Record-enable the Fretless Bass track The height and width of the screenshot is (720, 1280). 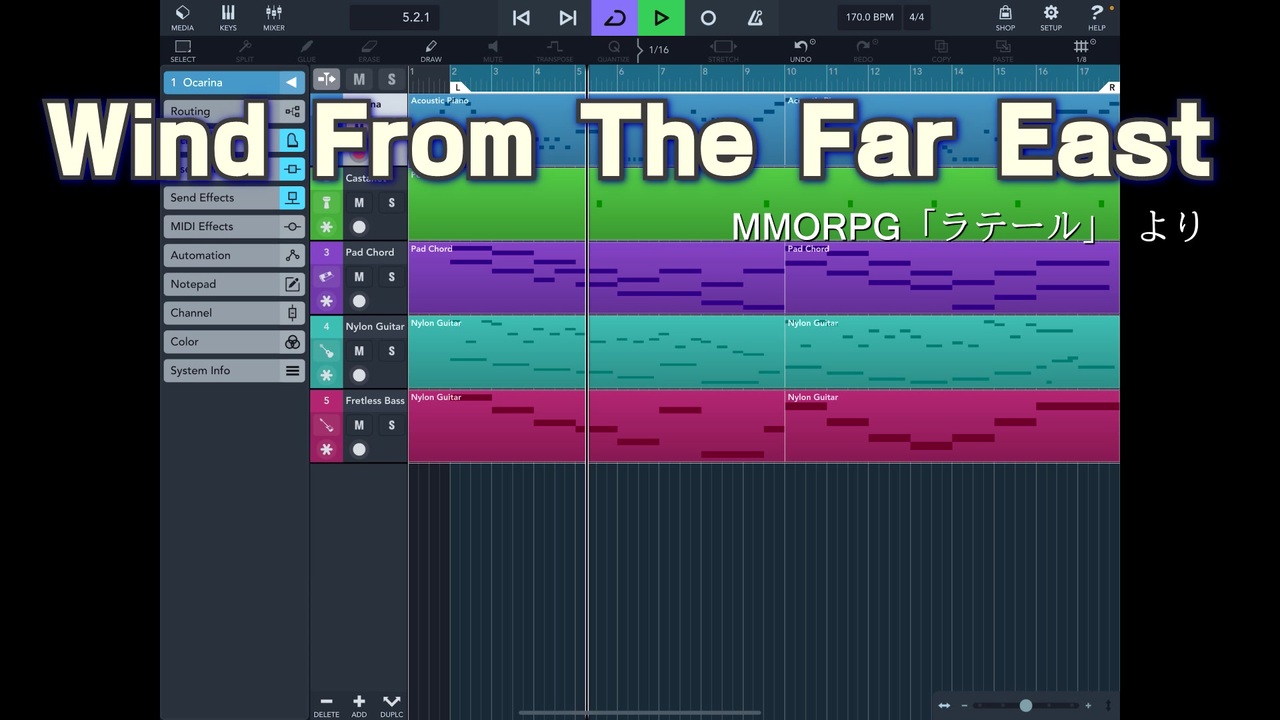(x=359, y=449)
